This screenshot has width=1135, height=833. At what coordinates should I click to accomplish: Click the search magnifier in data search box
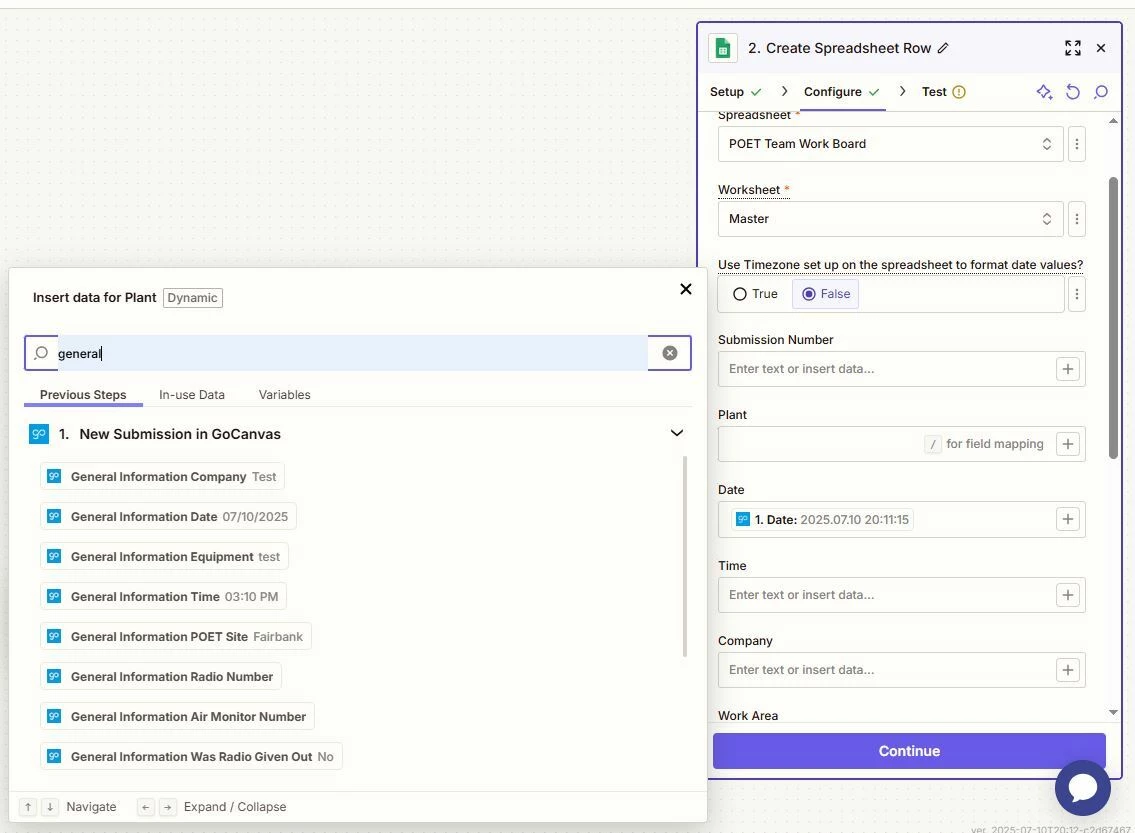41,352
